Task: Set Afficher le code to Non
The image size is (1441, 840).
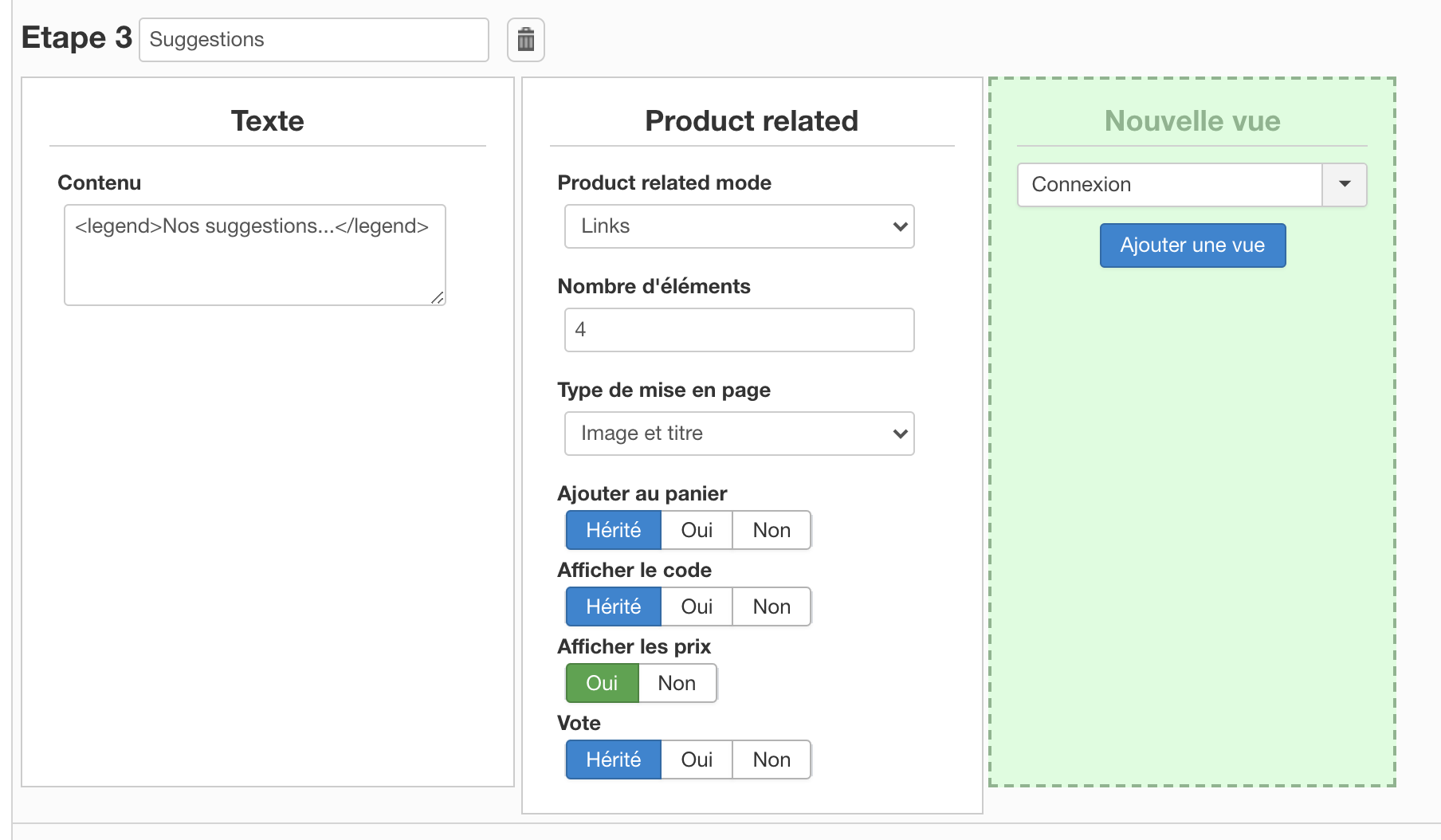Action: 772,607
